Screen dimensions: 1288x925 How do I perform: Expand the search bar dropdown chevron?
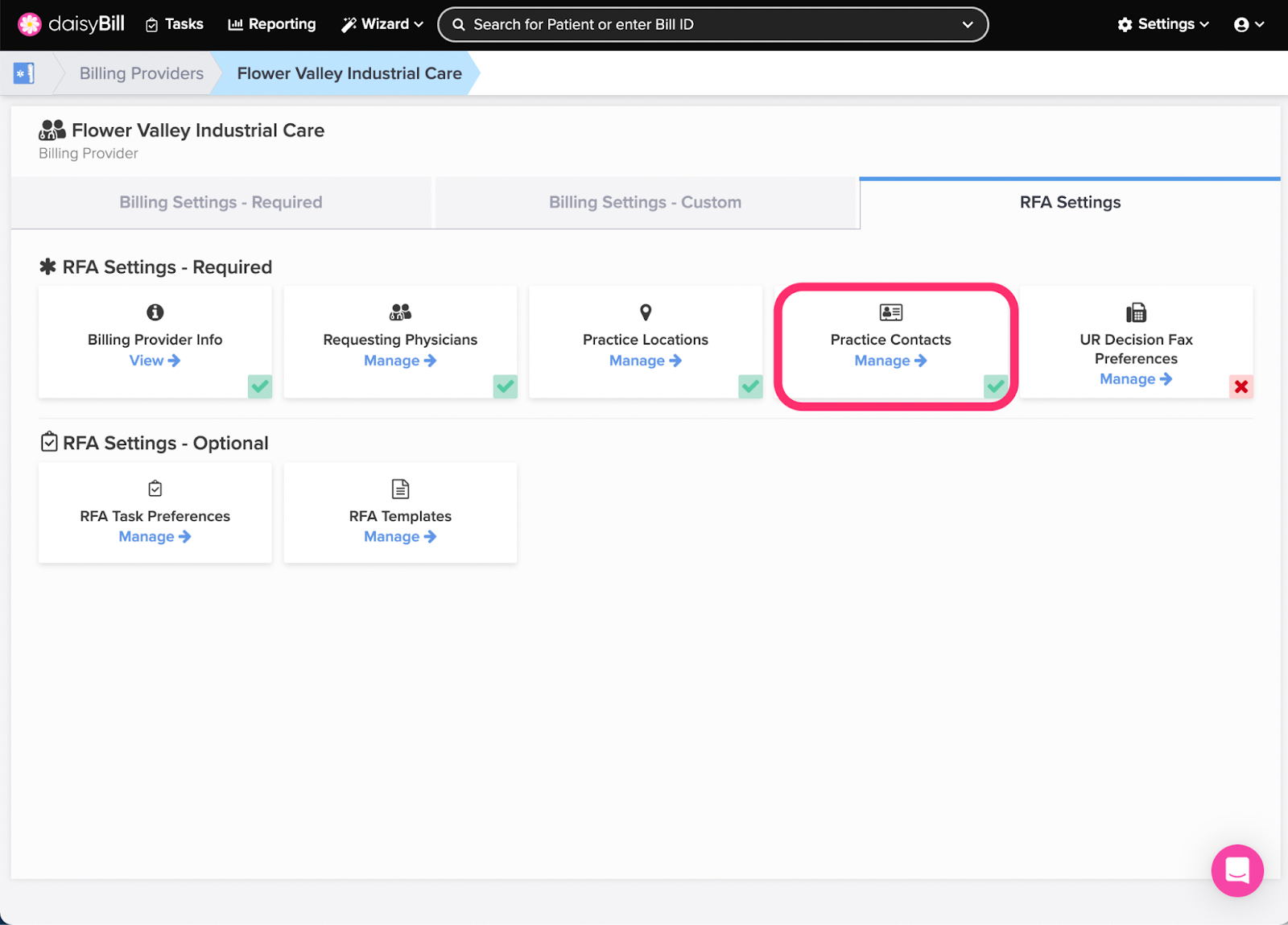[968, 24]
